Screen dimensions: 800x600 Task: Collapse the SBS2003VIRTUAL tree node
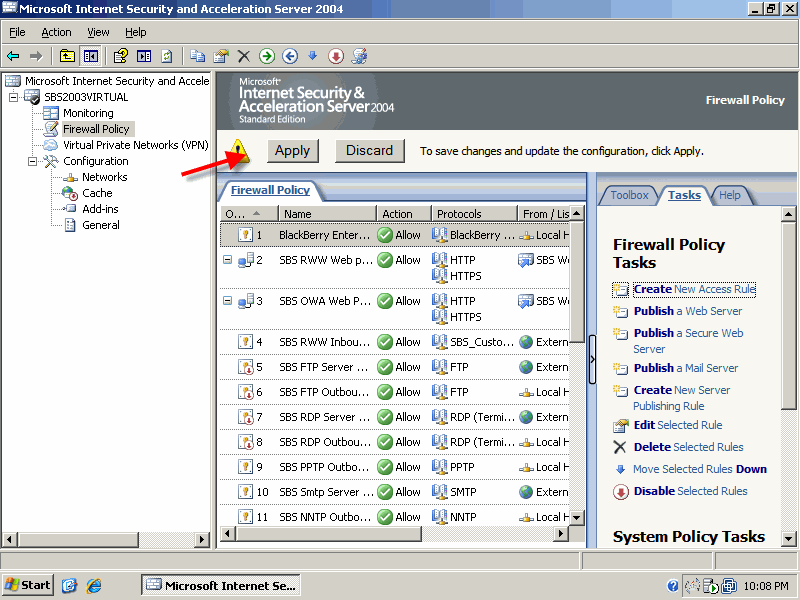coord(14,97)
